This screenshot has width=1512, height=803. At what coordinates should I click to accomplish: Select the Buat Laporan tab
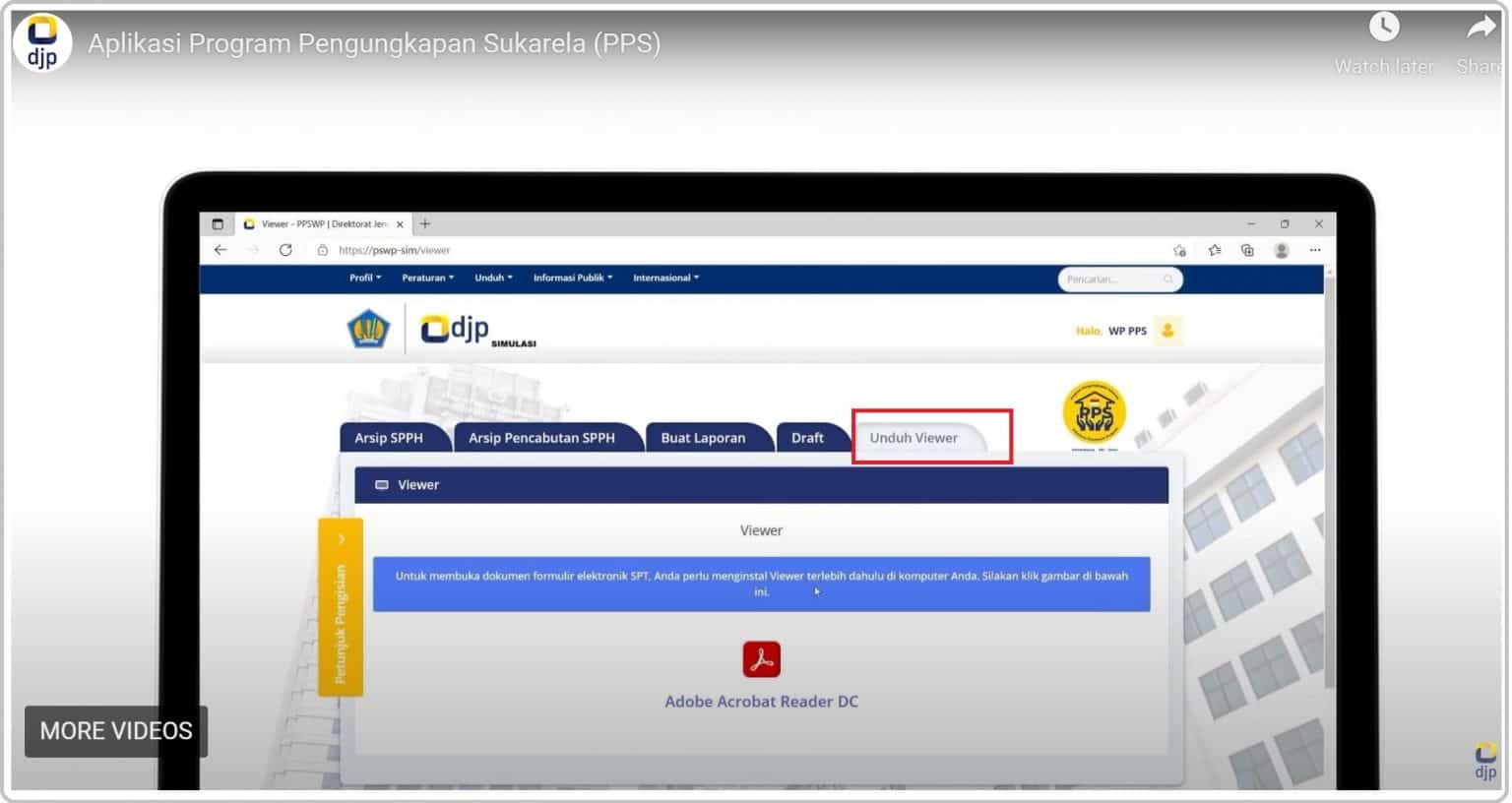point(703,438)
